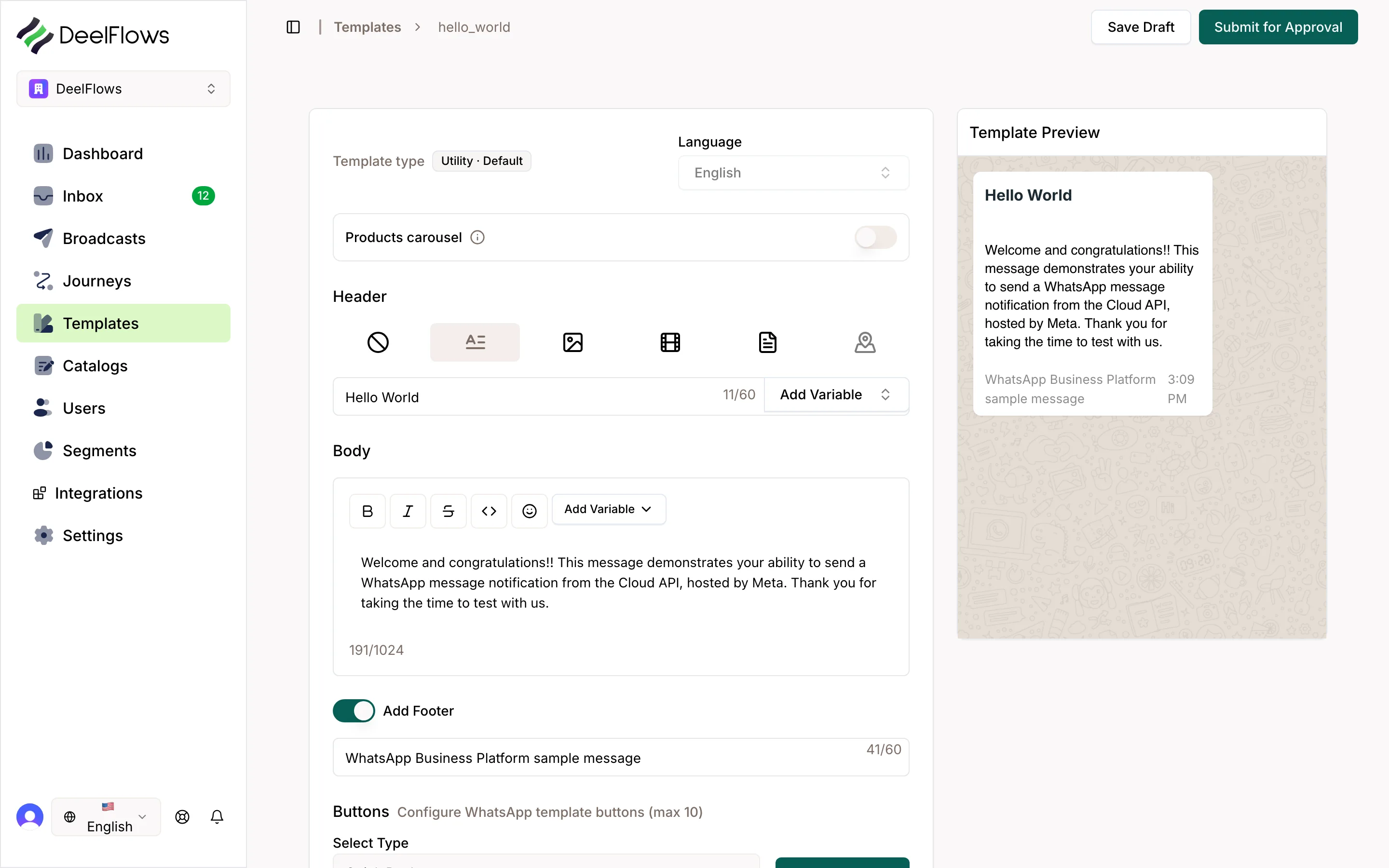Viewport: 1389px width, 868px height.
Task: Open interface language selector English
Action: pos(106,816)
